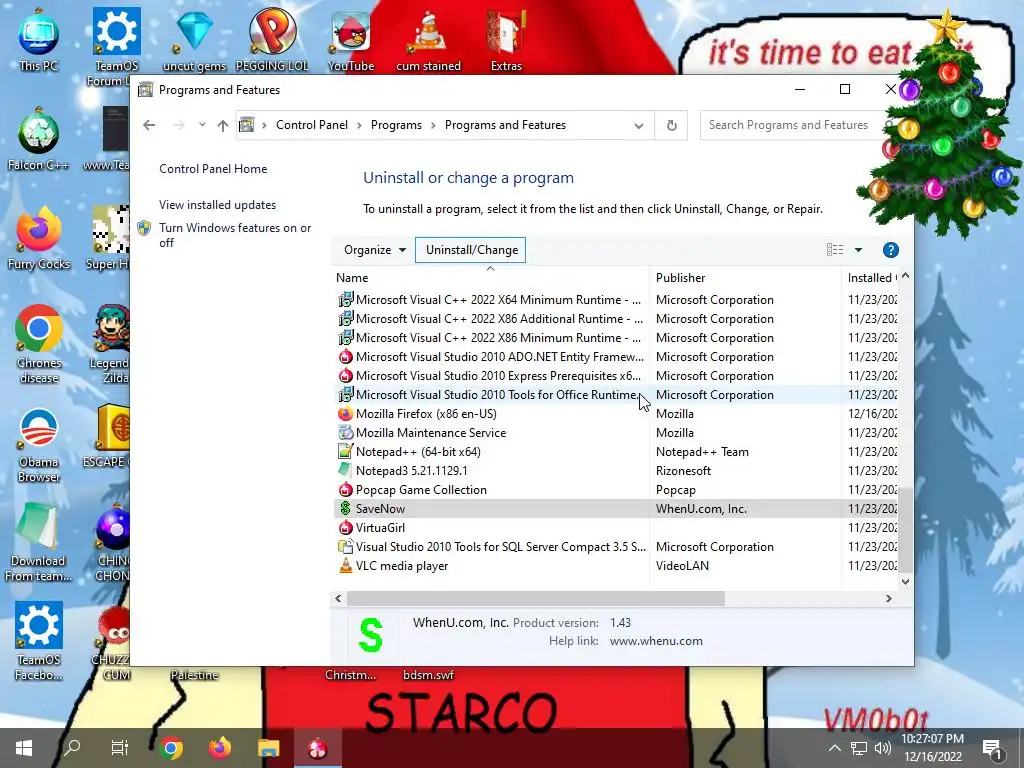Open Control Panel Home link

pos(213,168)
